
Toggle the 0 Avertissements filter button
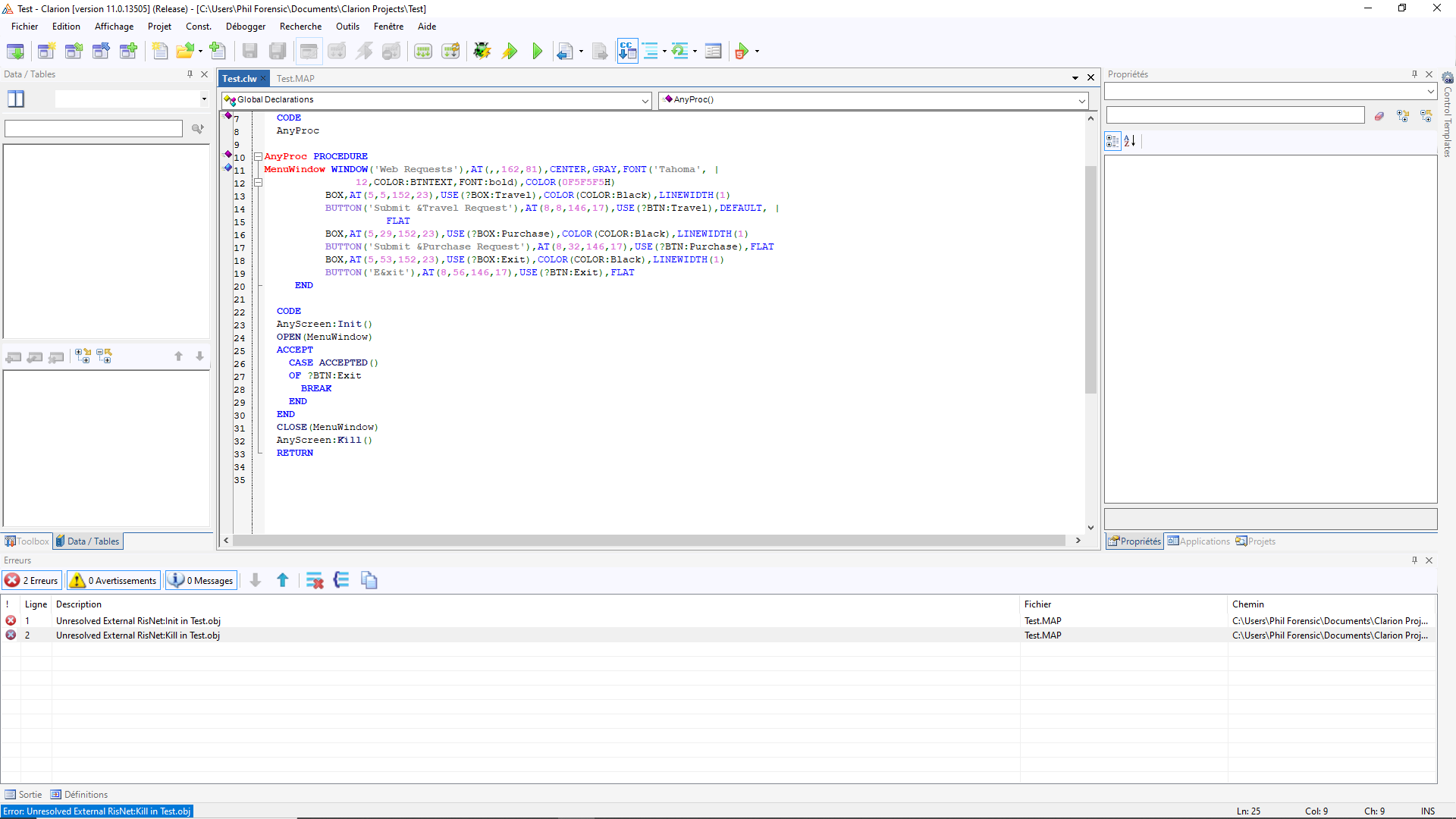(114, 580)
